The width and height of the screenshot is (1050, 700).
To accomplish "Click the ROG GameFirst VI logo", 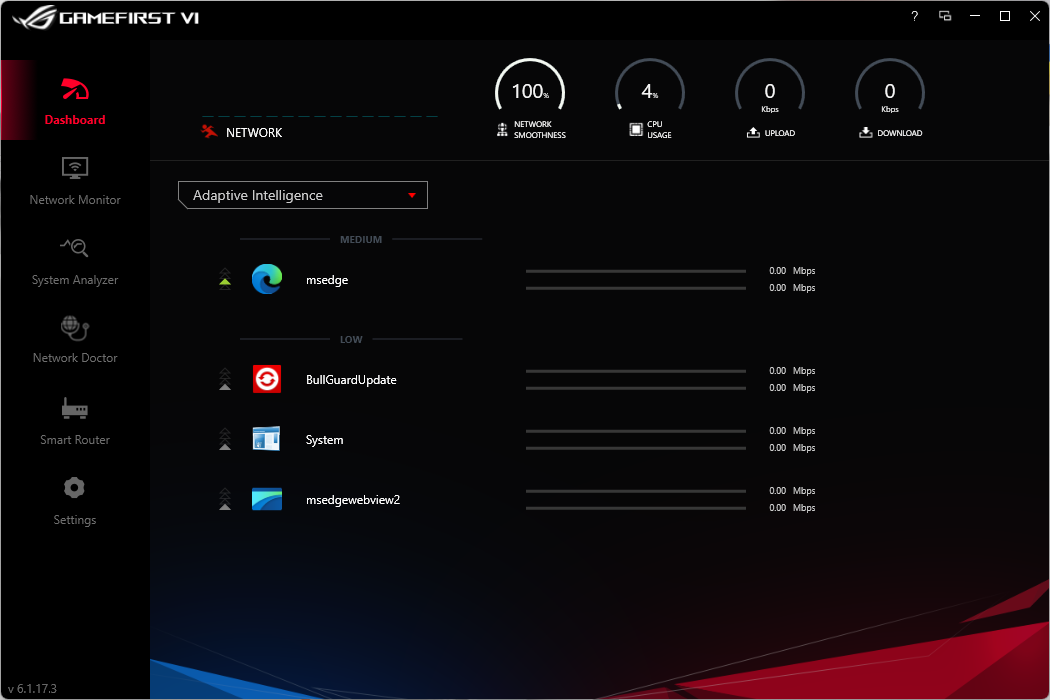I will click(x=105, y=17).
